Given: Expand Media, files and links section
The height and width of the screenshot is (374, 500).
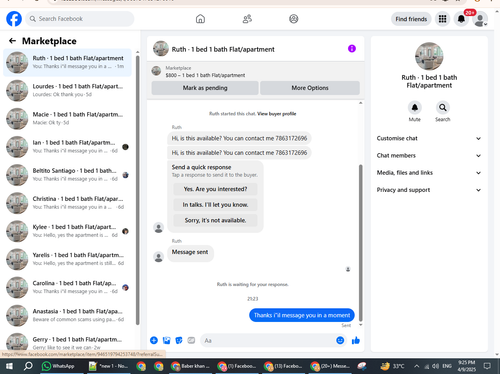Looking at the screenshot, I should click(x=429, y=173).
